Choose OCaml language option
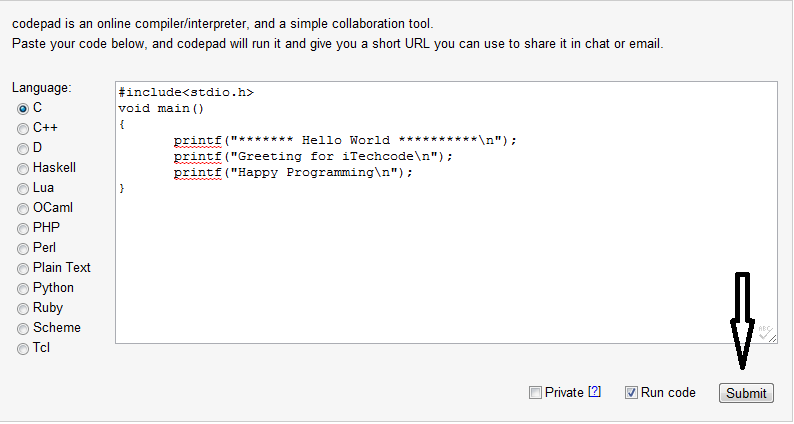The width and height of the screenshot is (794, 424). (23, 209)
